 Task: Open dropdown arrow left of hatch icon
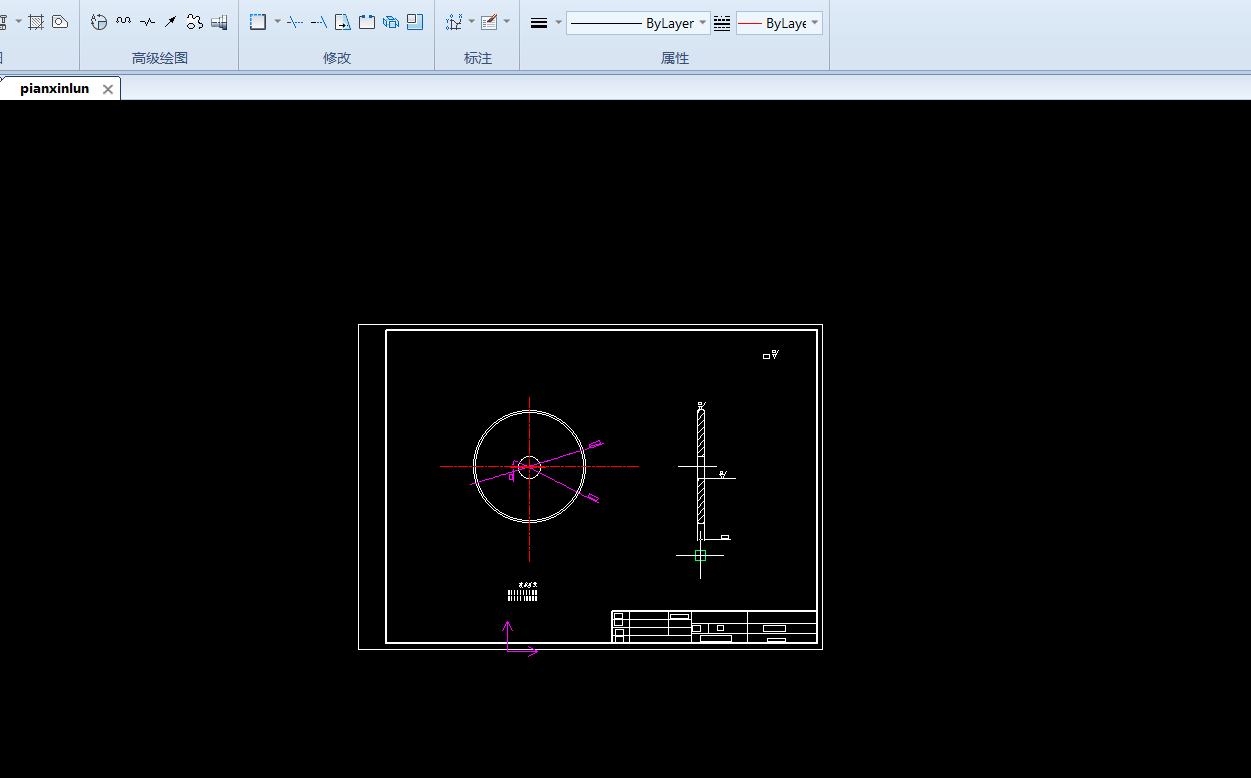pos(18,22)
